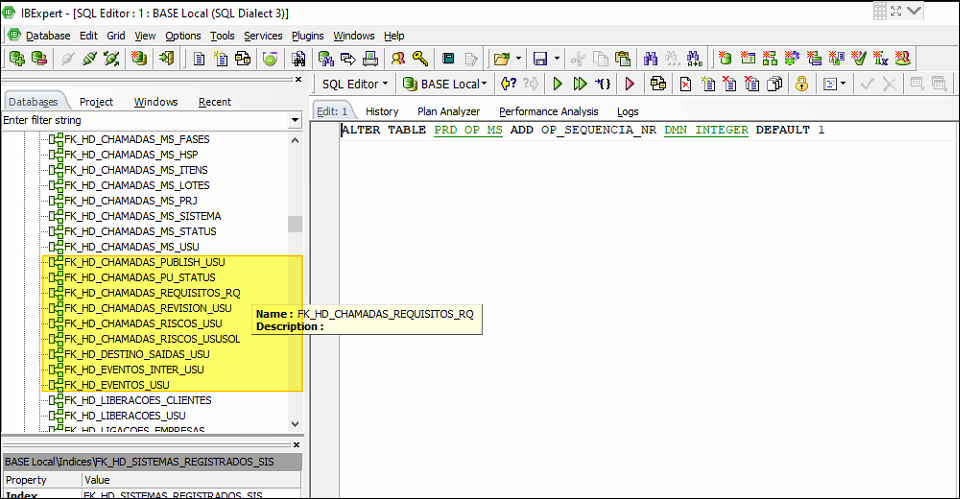The image size is (960, 499).
Task: Open the Grid menu
Action: [x=116, y=36]
